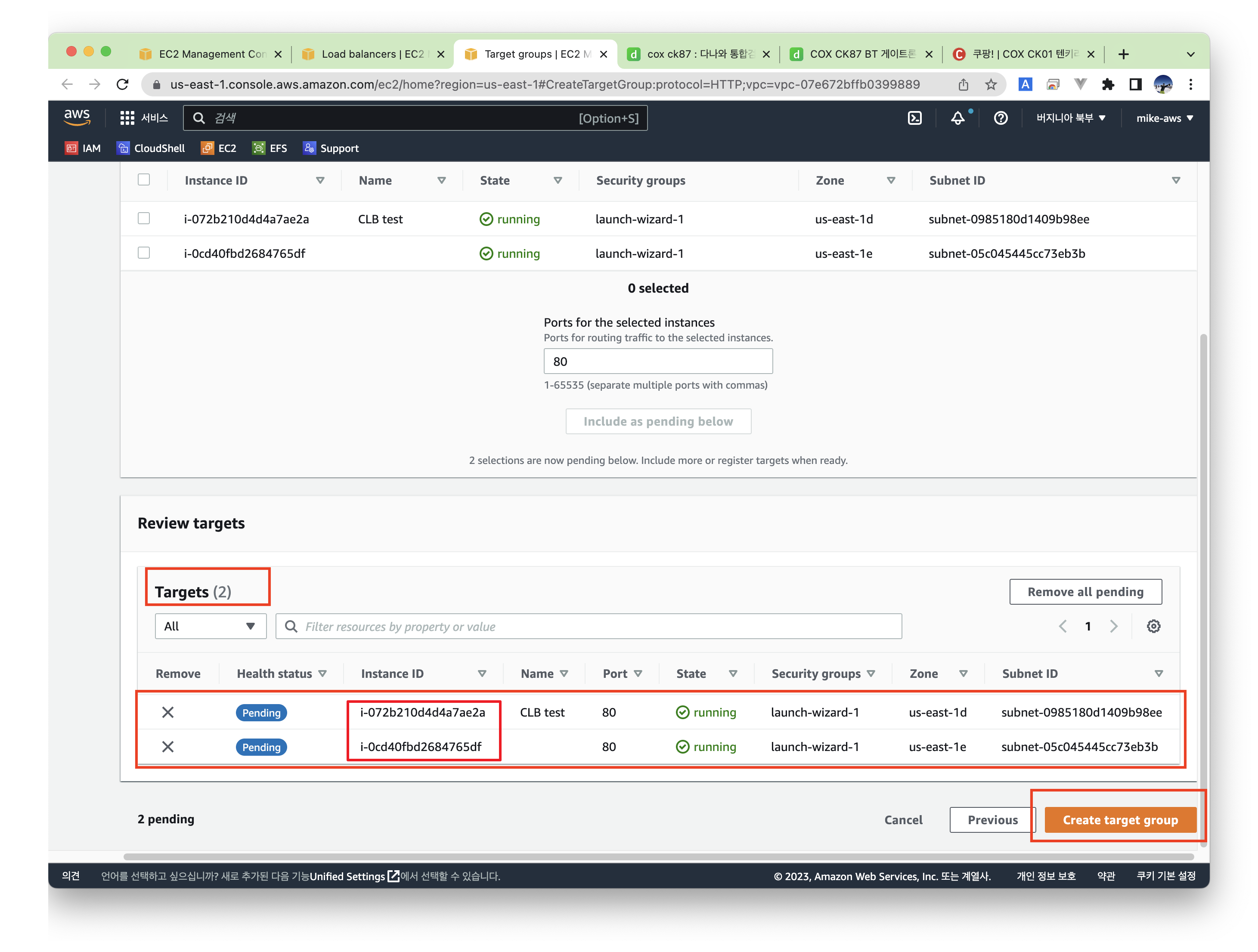Click the Remove all pending button
The height and width of the screenshot is (952, 1258).
click(x=1085, y=592)
